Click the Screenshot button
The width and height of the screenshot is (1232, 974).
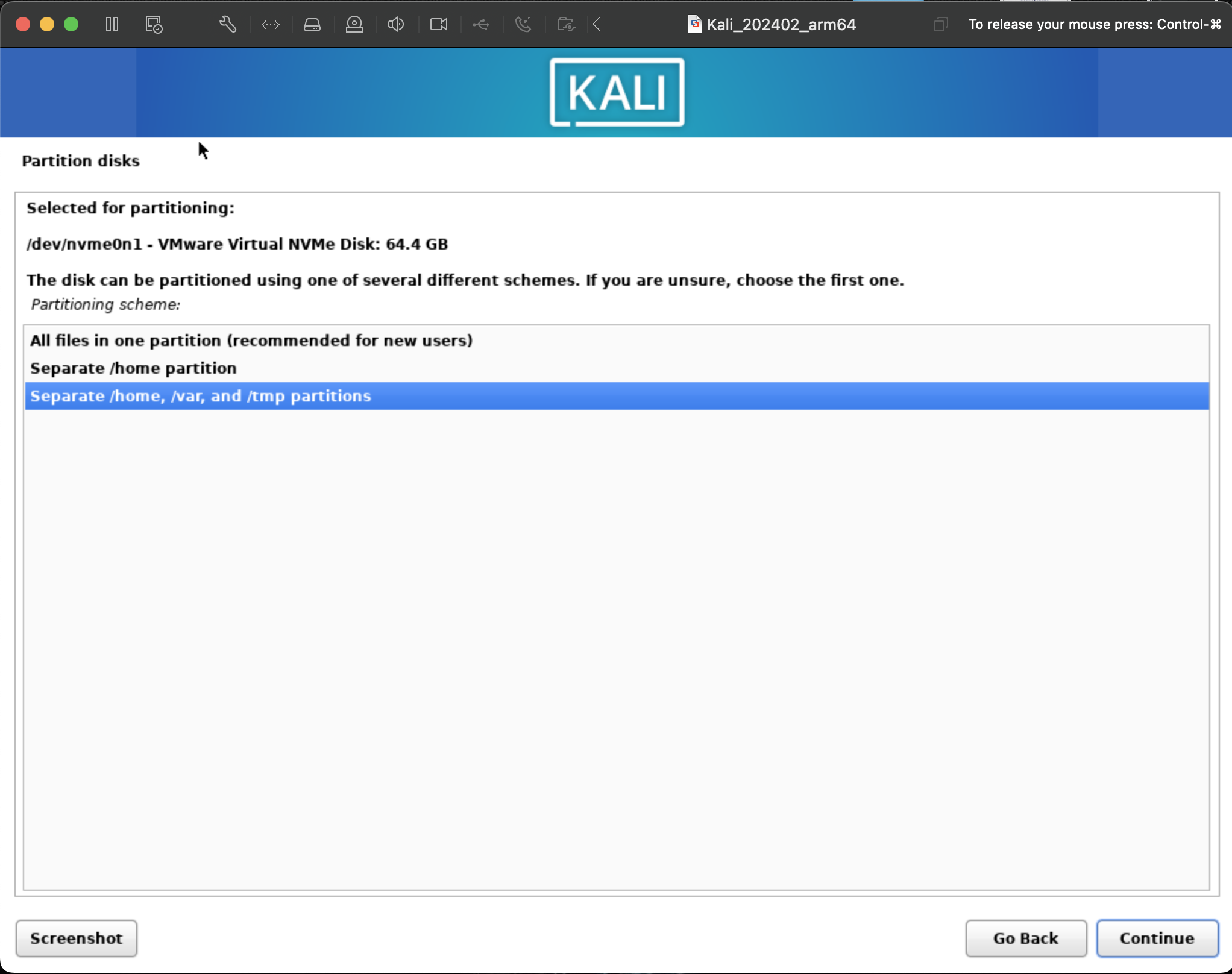click(76, 938)
